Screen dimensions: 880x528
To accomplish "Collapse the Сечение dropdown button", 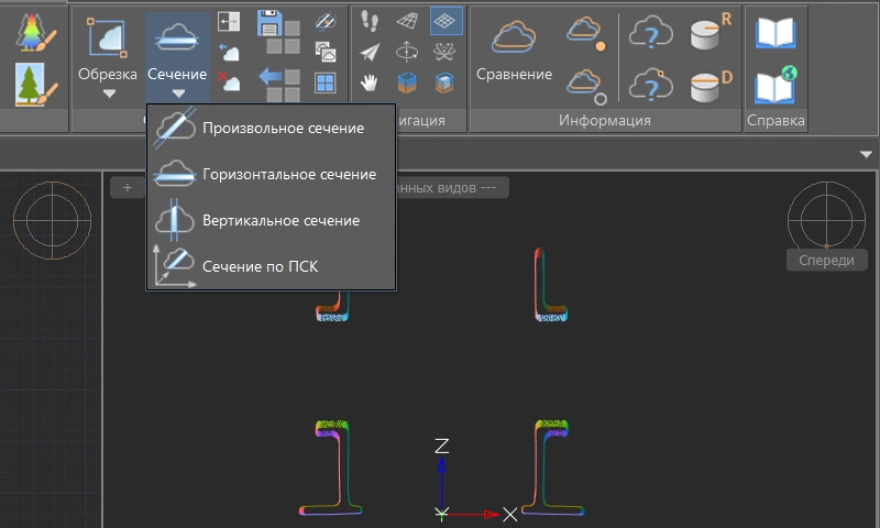I will click(x=177, y=94).
